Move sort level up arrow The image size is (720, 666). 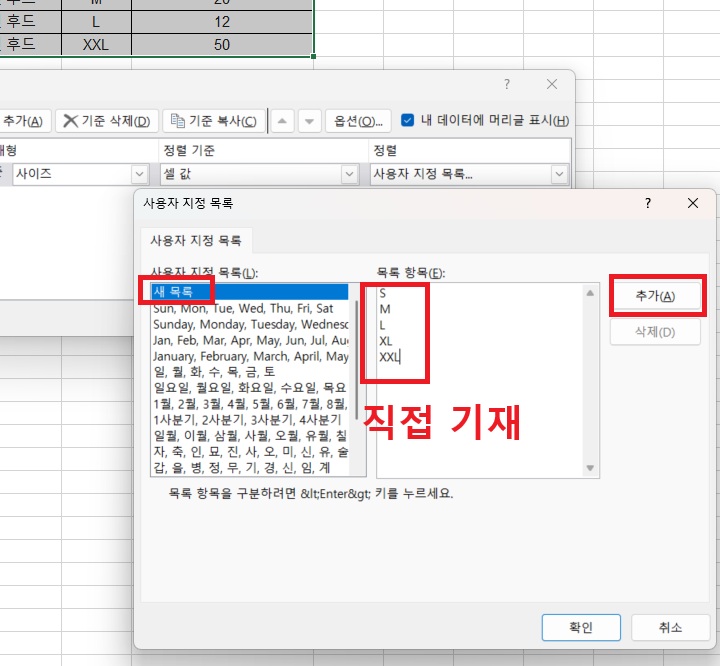click(282, 121)
